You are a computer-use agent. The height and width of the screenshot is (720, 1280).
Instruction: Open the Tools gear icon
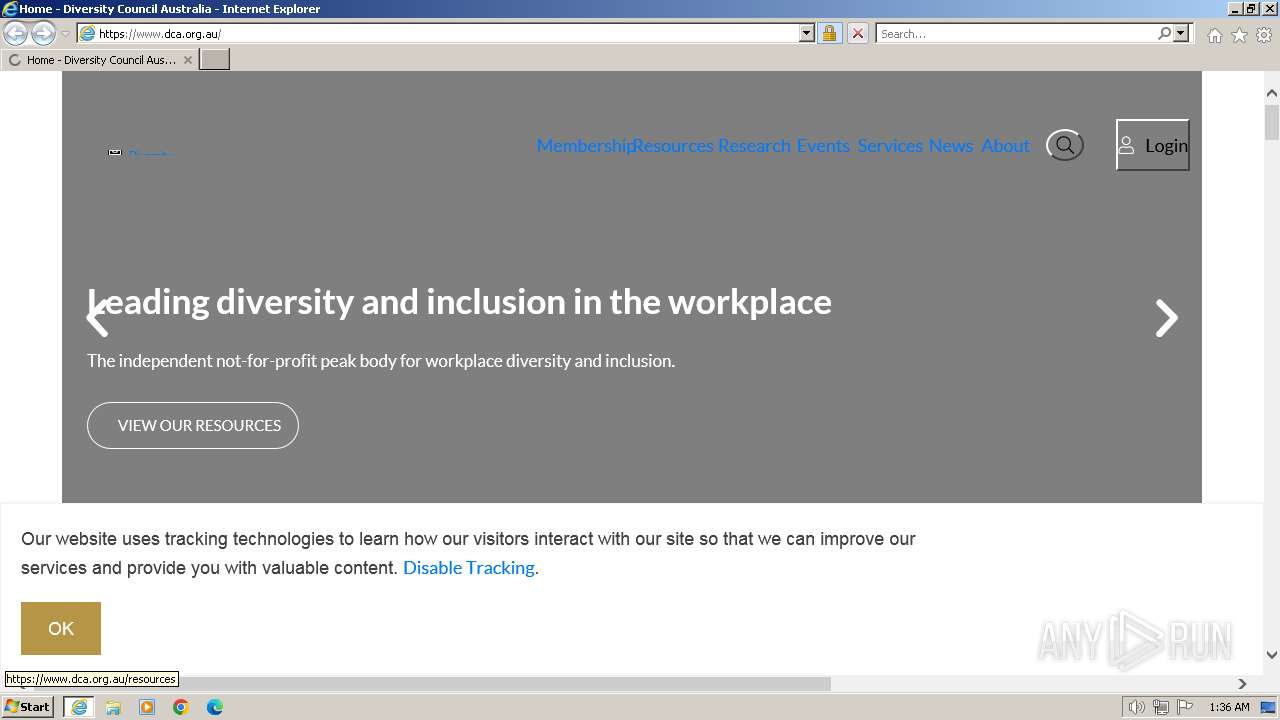(x=1264, y=35)
